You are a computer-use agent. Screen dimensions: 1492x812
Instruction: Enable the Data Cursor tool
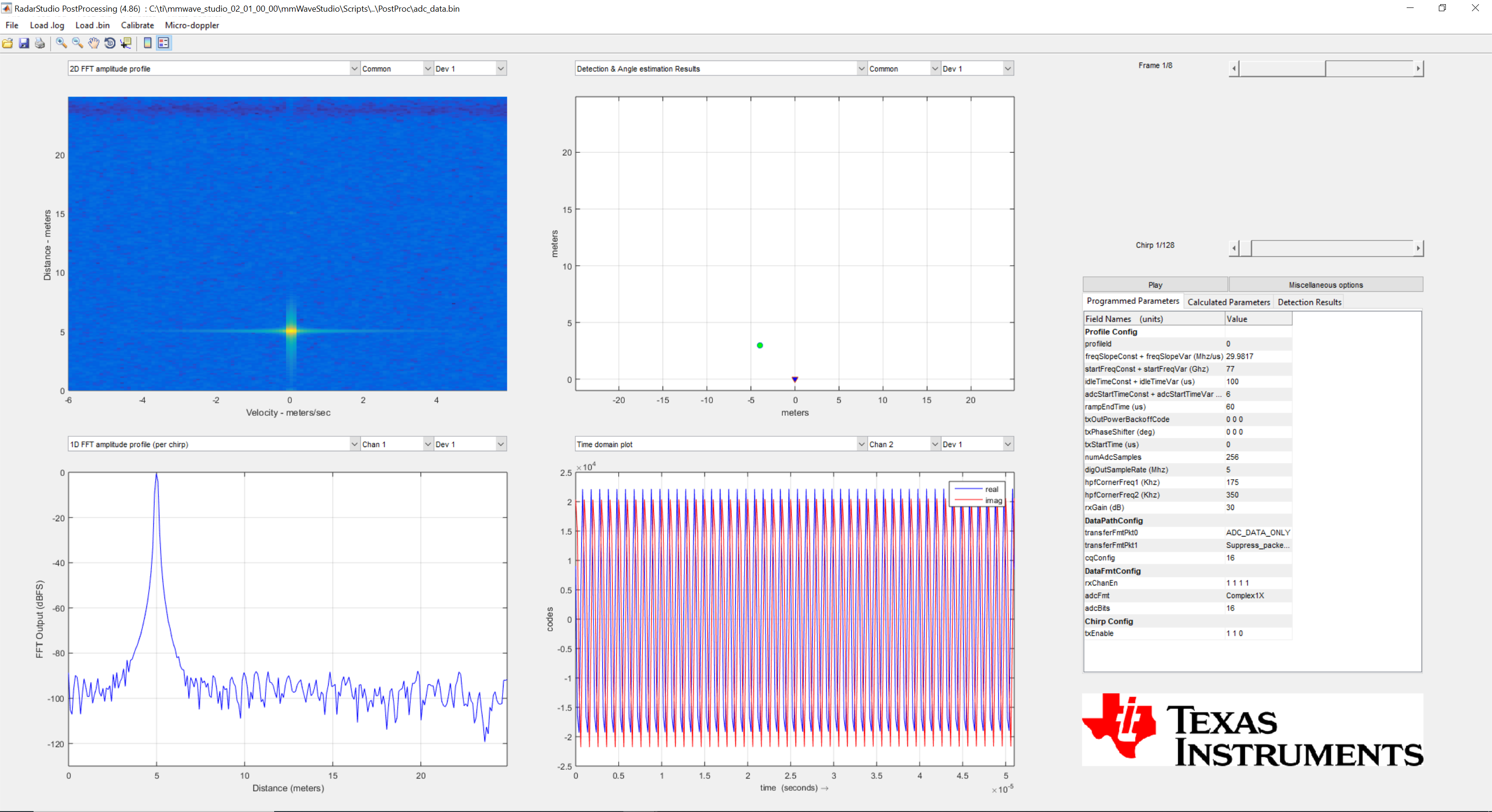[126, 43]
